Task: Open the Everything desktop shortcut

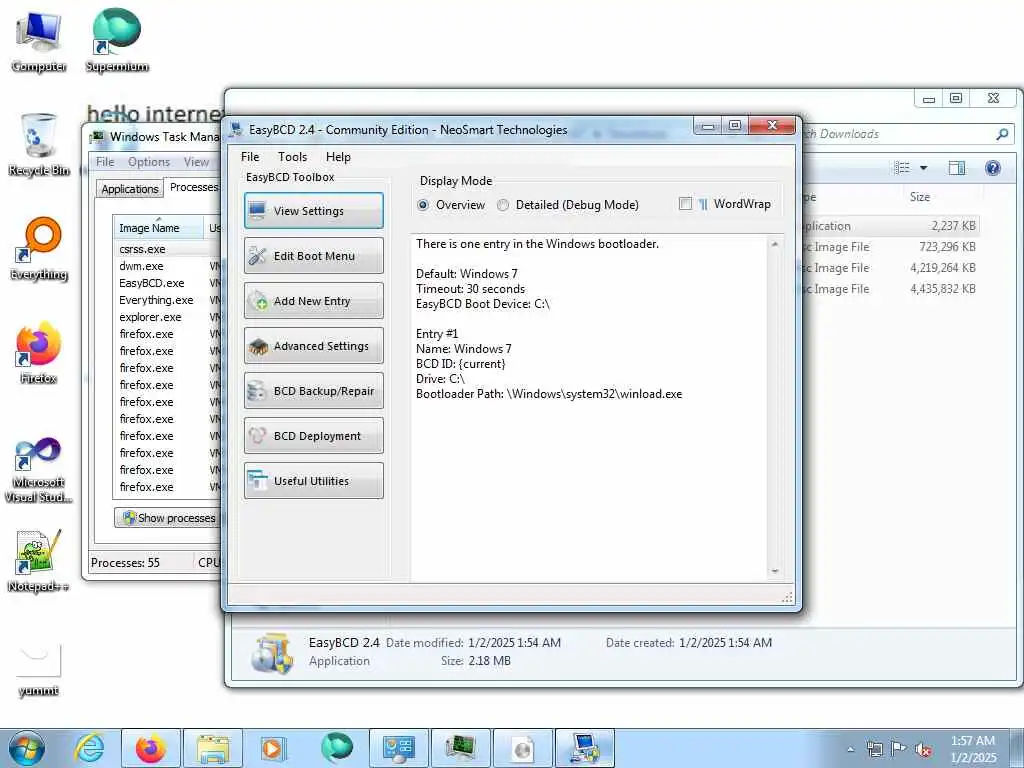Action: (x=39, y=248)
